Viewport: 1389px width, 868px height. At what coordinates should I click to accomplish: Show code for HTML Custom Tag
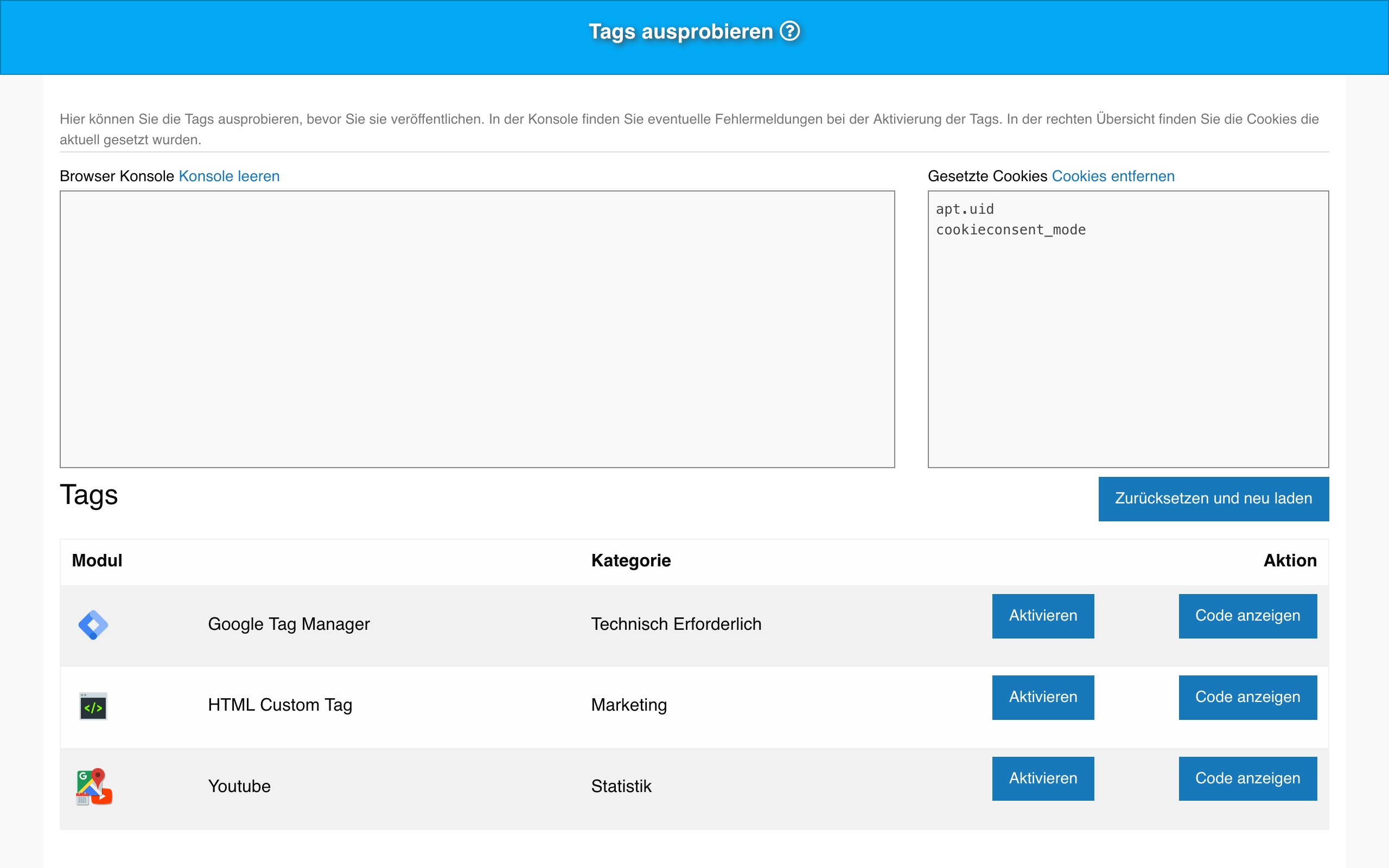click(x=1248, y=697)
